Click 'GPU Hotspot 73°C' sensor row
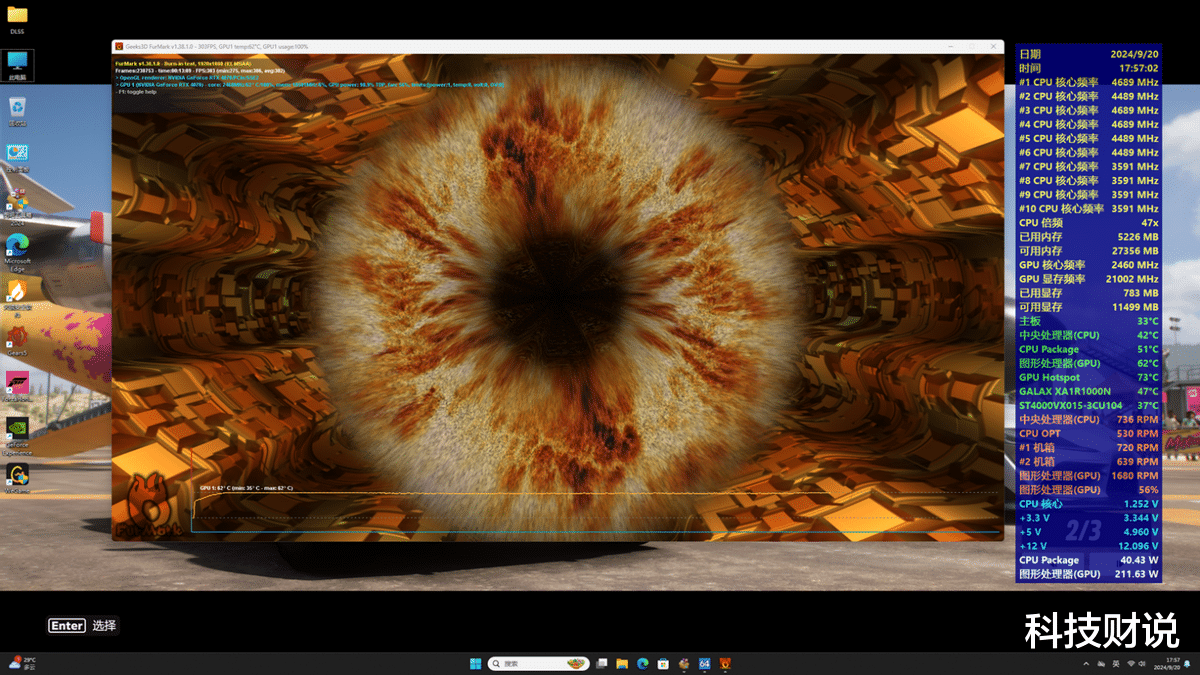 point(1089,377)
